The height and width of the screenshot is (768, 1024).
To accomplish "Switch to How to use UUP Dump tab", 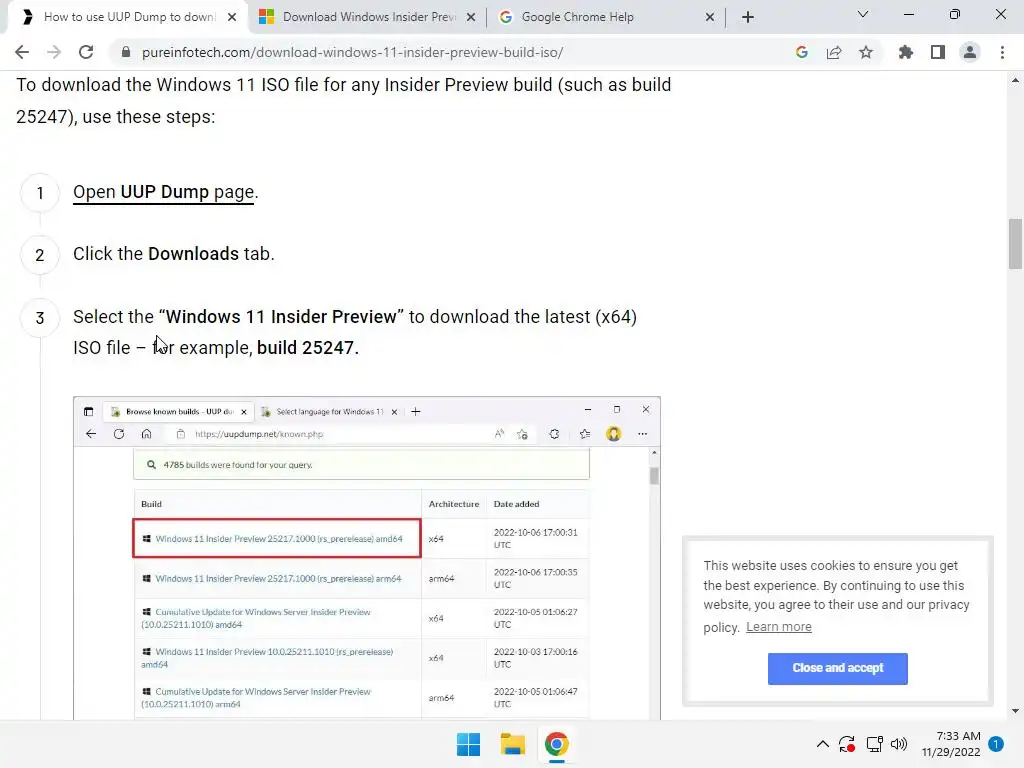I will coord(129,17).
